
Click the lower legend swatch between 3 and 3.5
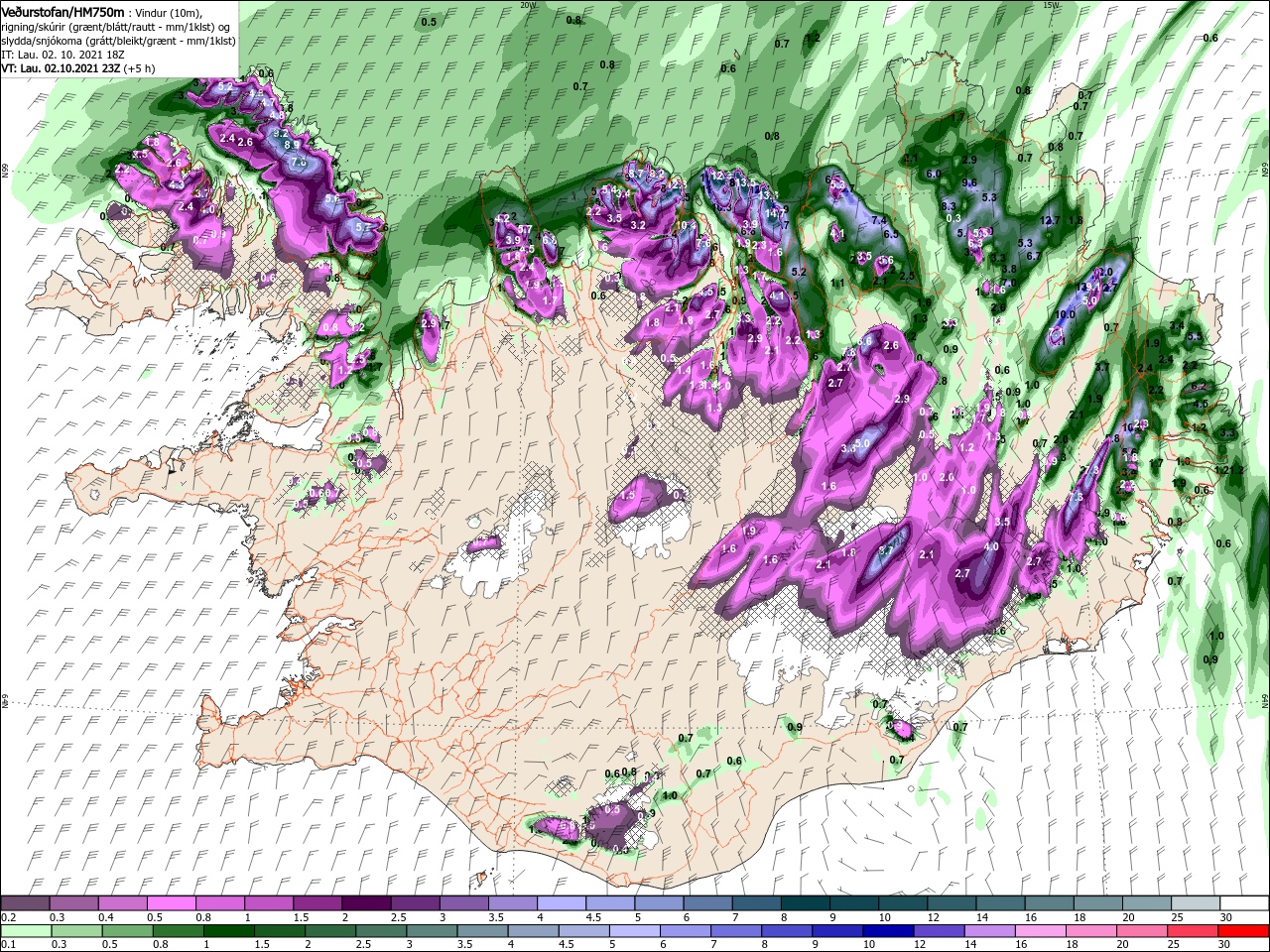tap(432, 930)
